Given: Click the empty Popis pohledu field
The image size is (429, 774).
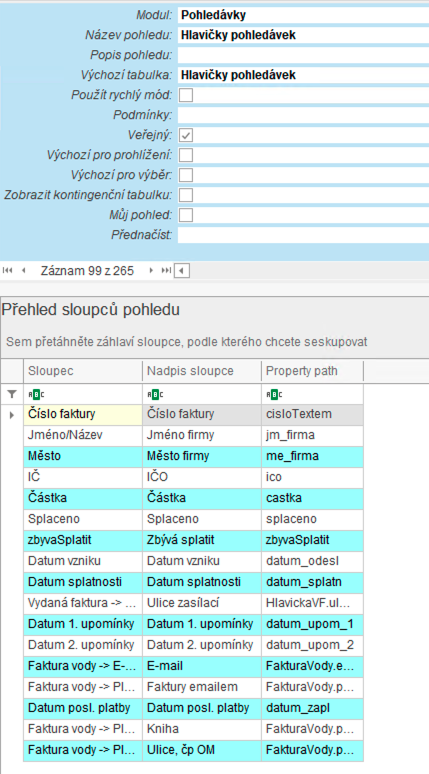Looking at the screenshot, I should coord(303,55).
